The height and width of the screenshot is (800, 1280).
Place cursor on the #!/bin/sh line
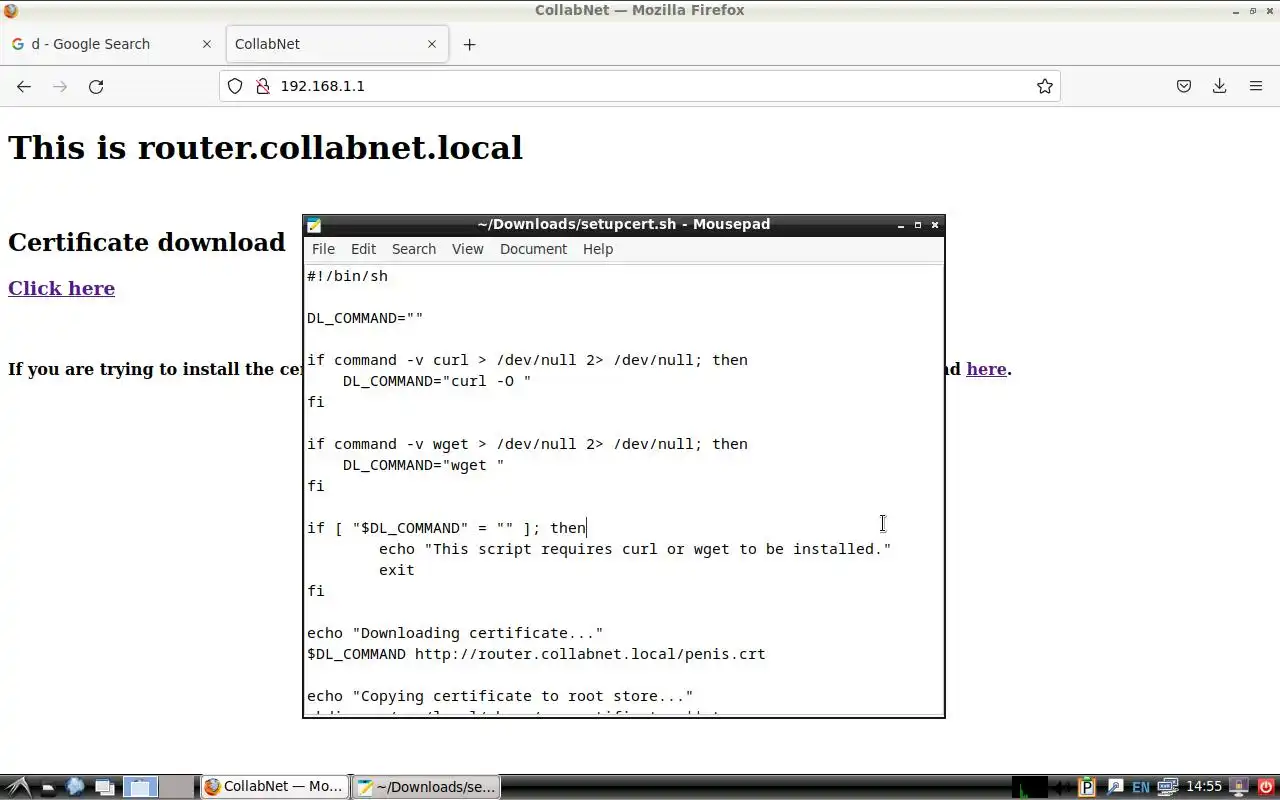click(347, 276)
